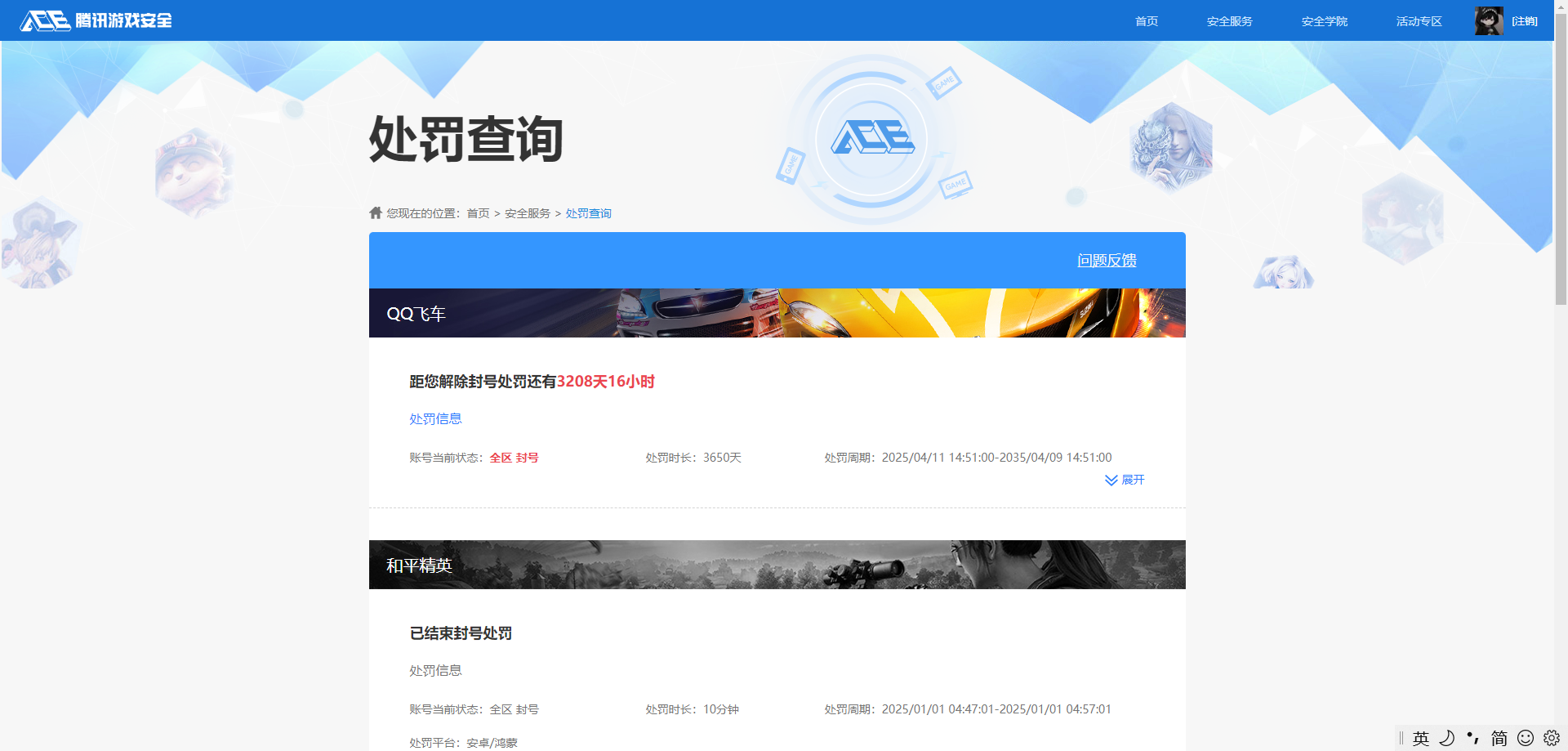Screen dimensions: 1568x751
Task: Click 处罚平台:安卓/鸿蒙 text
Action: pos(463,743)
